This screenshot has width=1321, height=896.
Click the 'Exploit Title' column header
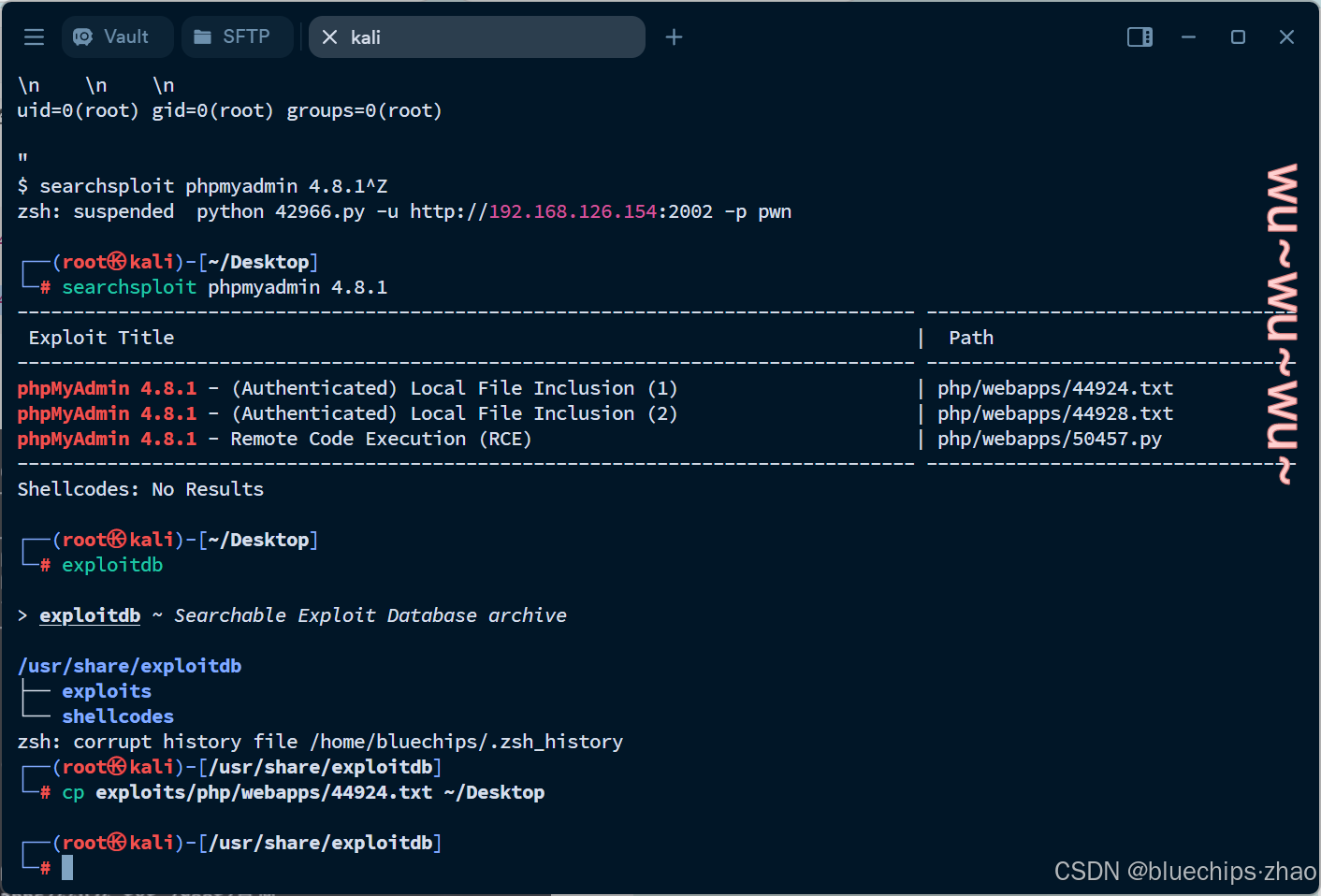click(x=101, y=338)
